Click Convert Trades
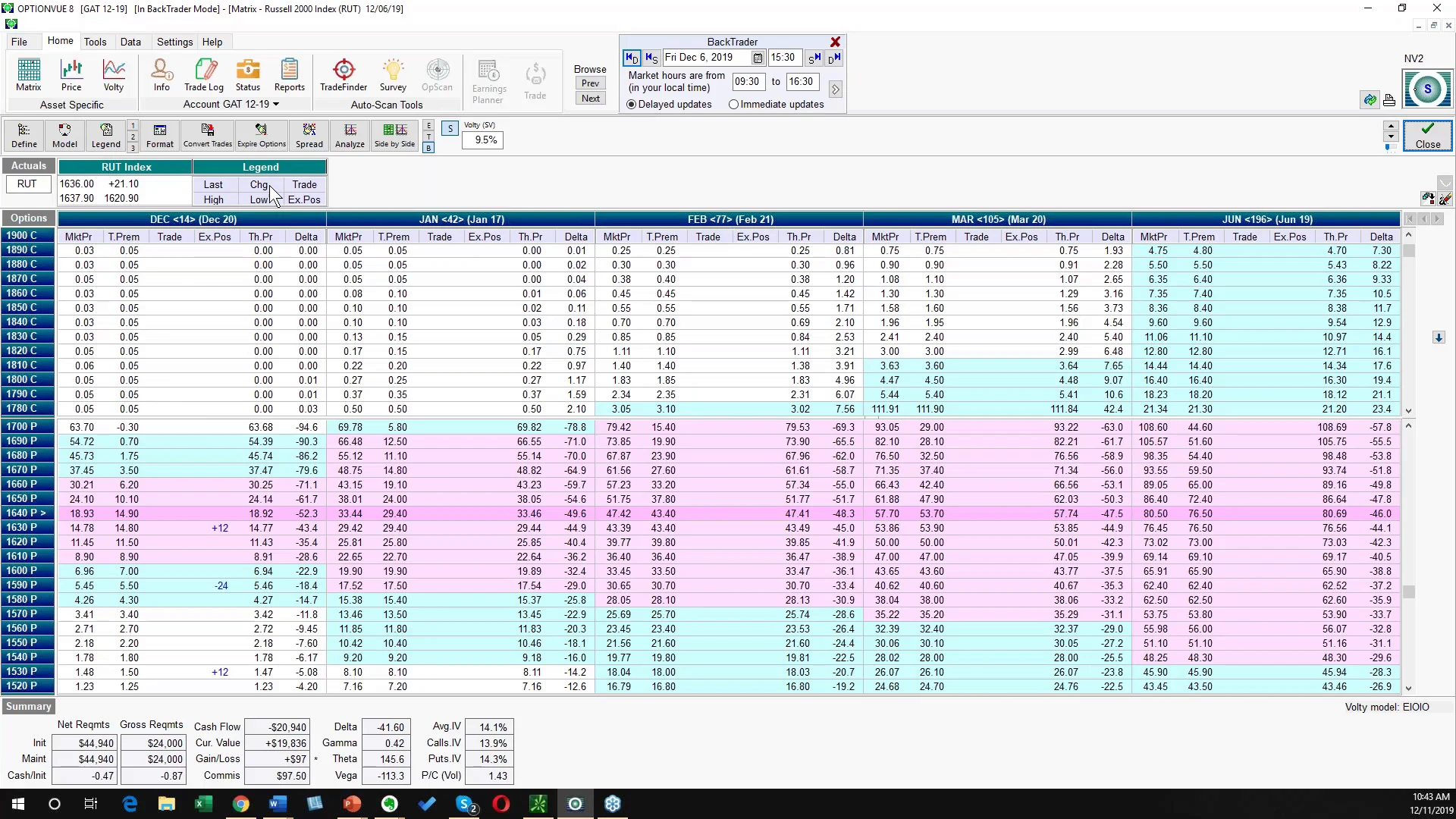Viewport: 1456px width, 819px height. (x=208, y=136)
